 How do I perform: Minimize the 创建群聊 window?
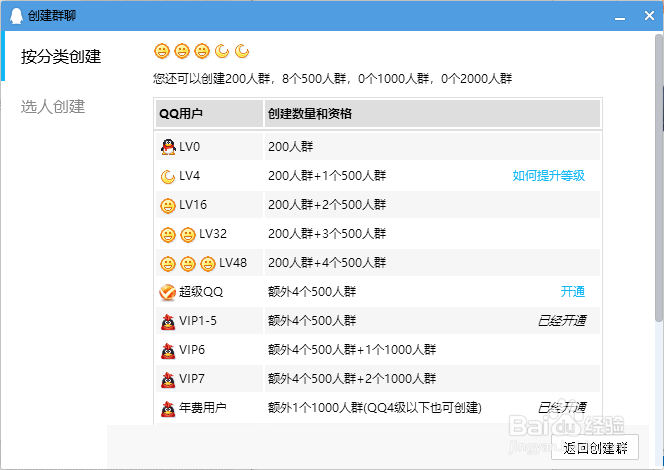620,17
